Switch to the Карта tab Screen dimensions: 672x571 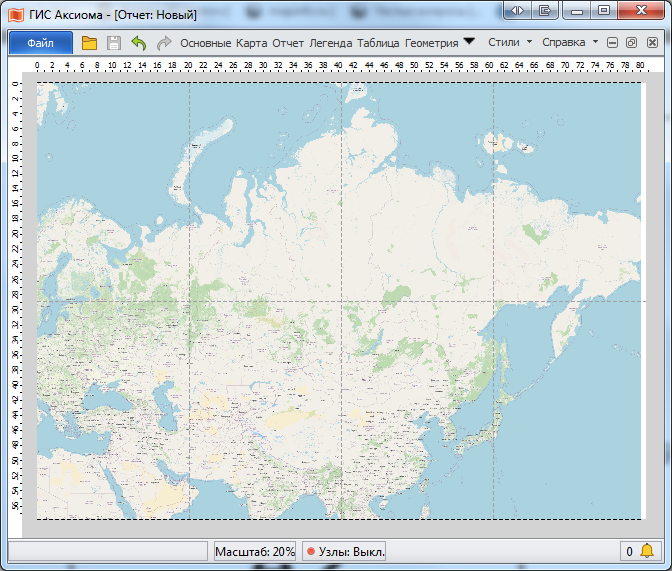click(x=251, y=43)
